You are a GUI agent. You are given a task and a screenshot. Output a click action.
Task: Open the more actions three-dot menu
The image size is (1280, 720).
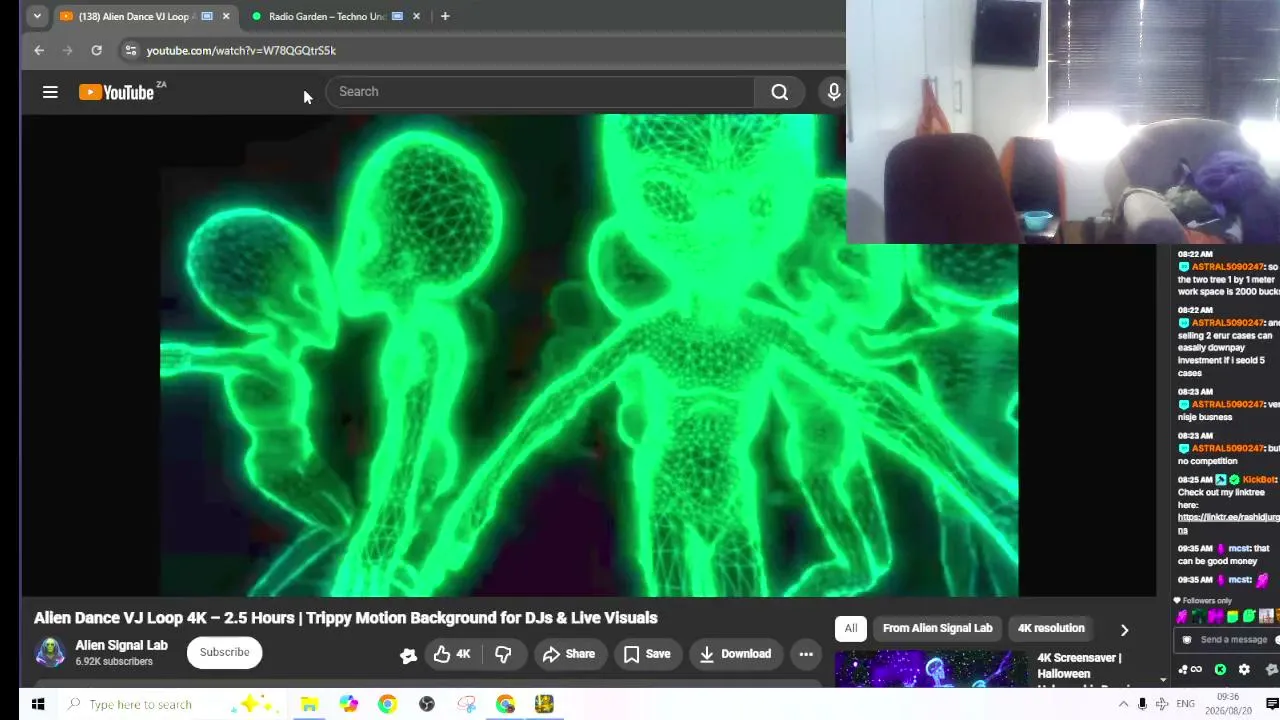(x=806, y=654)
